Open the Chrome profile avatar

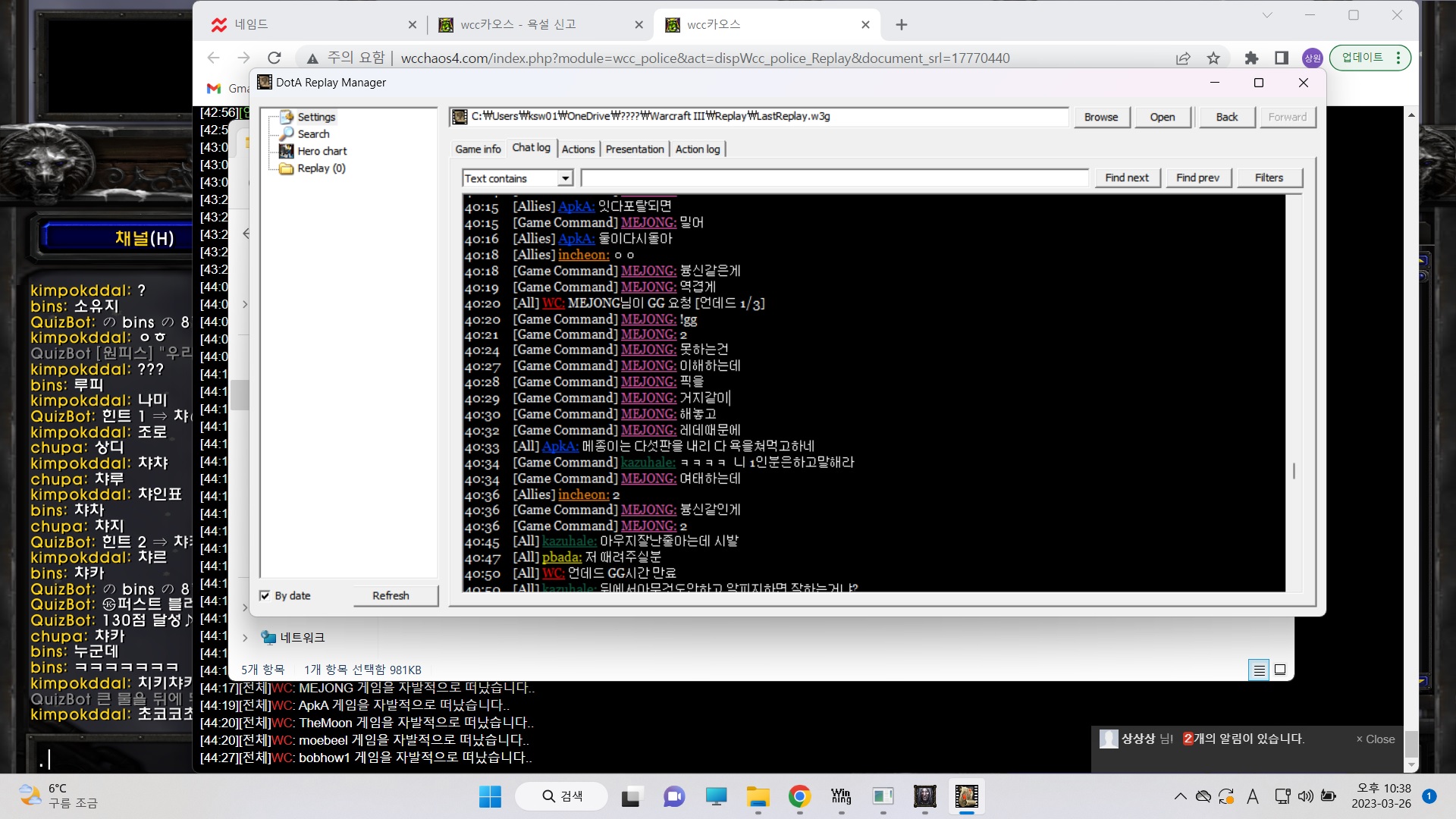coord(1312,58)
